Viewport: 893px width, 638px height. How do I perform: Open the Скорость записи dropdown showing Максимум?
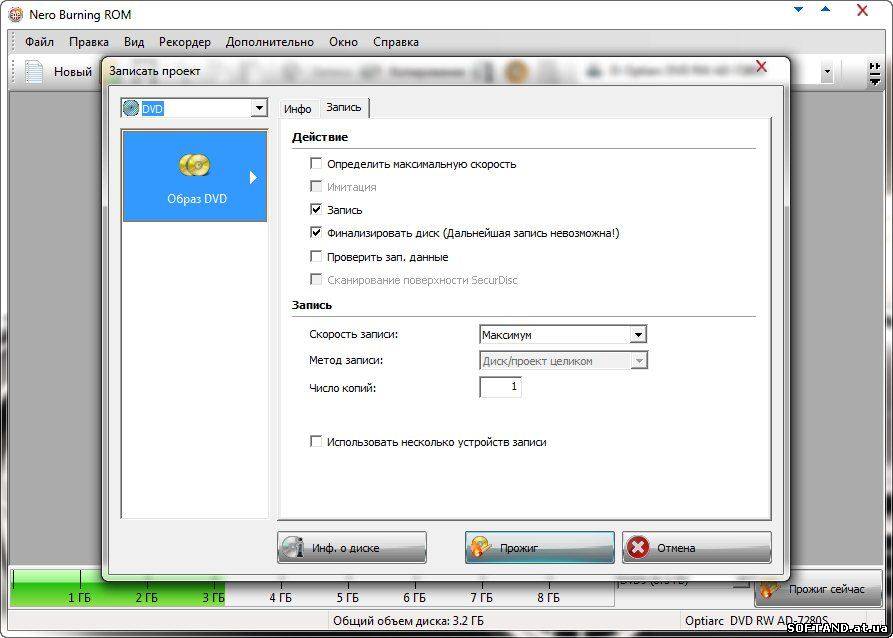[x=563, y=335]
